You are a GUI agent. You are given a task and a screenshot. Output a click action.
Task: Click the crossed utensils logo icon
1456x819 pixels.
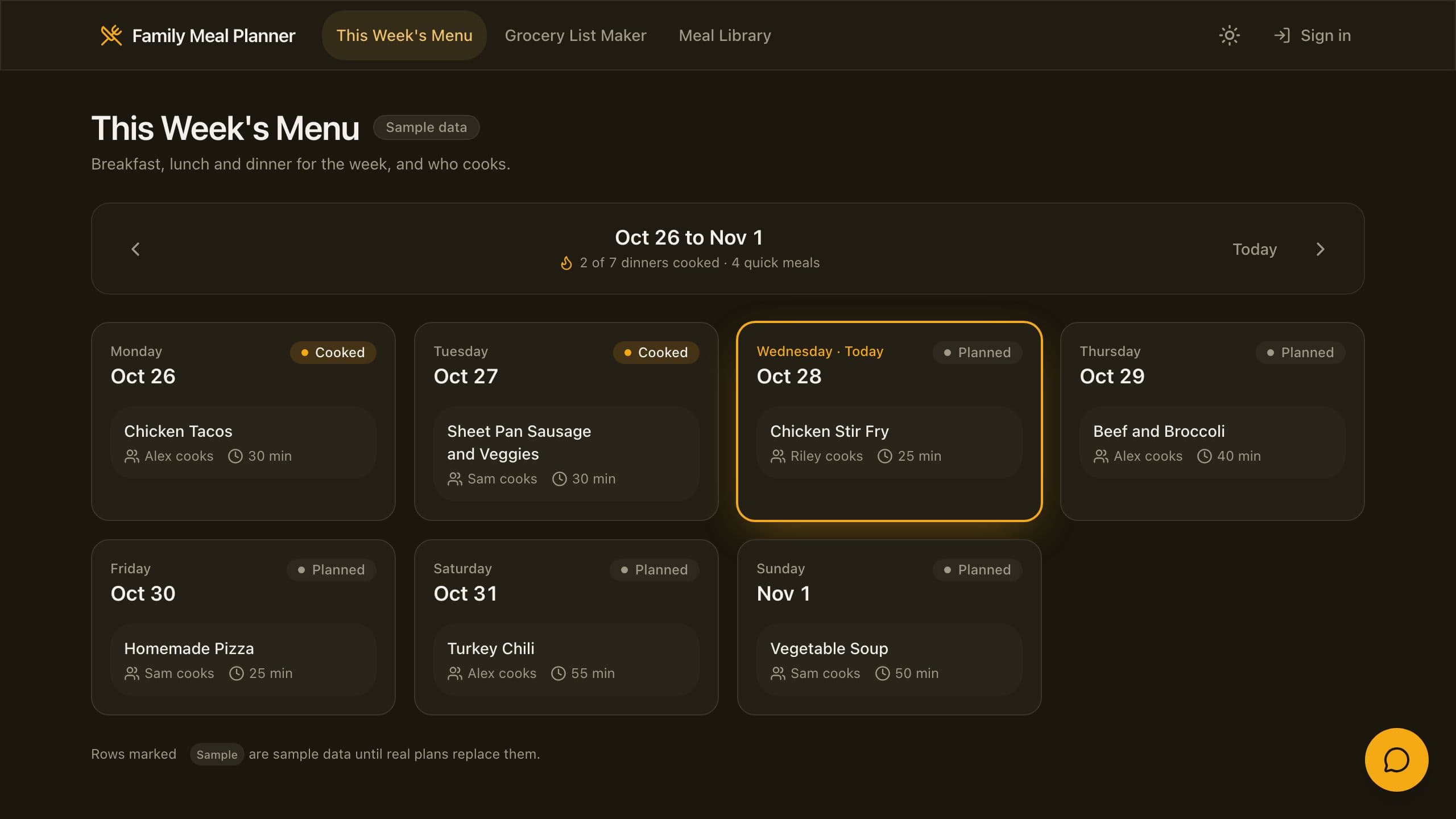tap(111, 35)
